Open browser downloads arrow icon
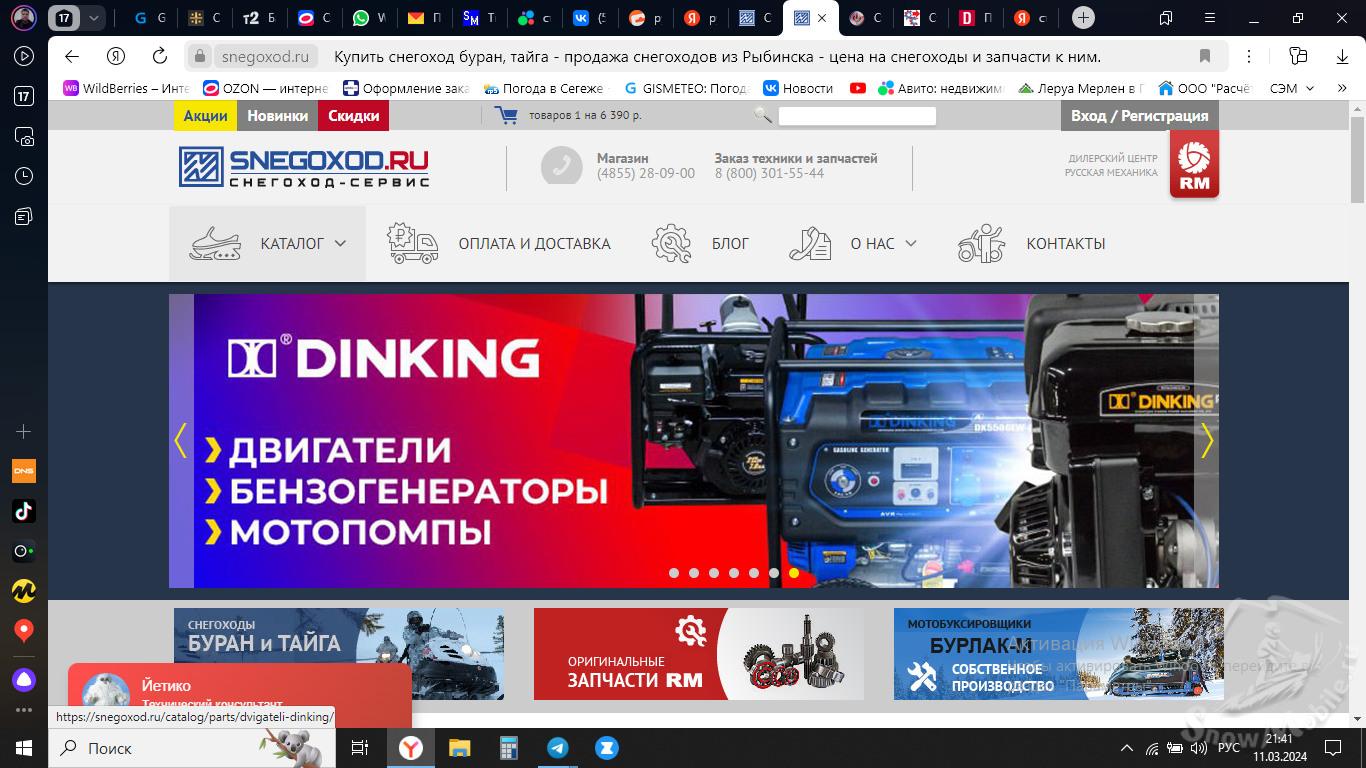1366x768 pixels. (1342, 56)
